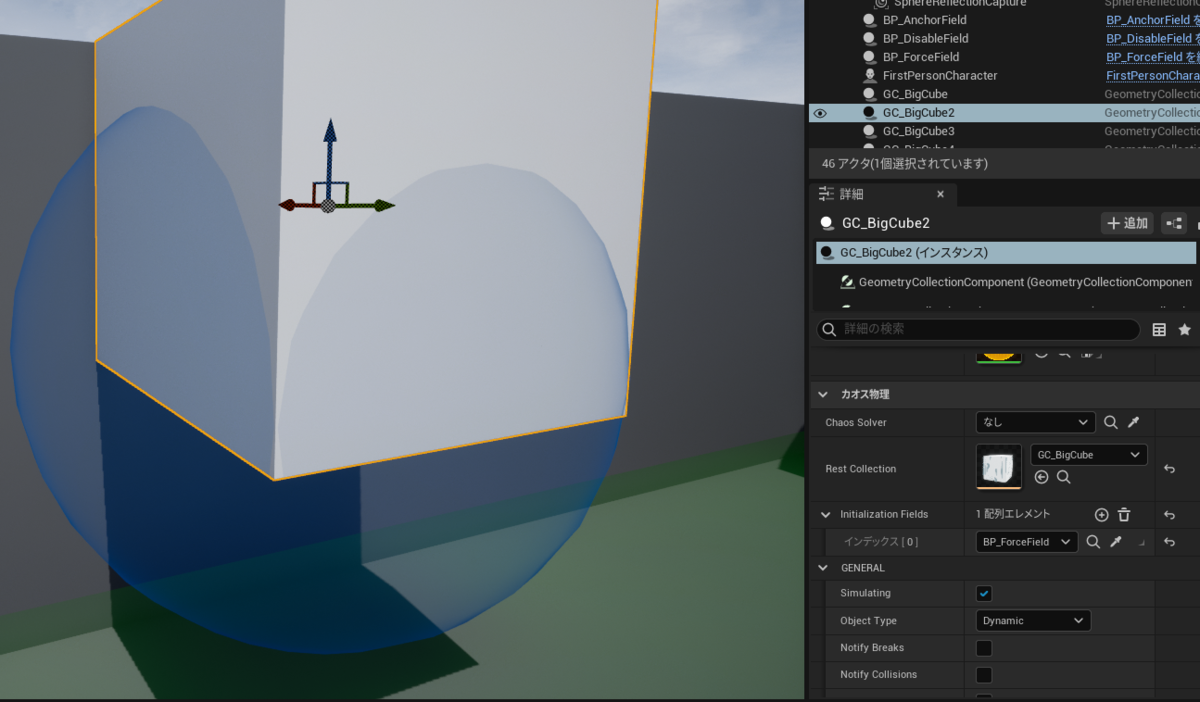
Task: Click the 1 配列エレメント array count text
Action: 1013,515
